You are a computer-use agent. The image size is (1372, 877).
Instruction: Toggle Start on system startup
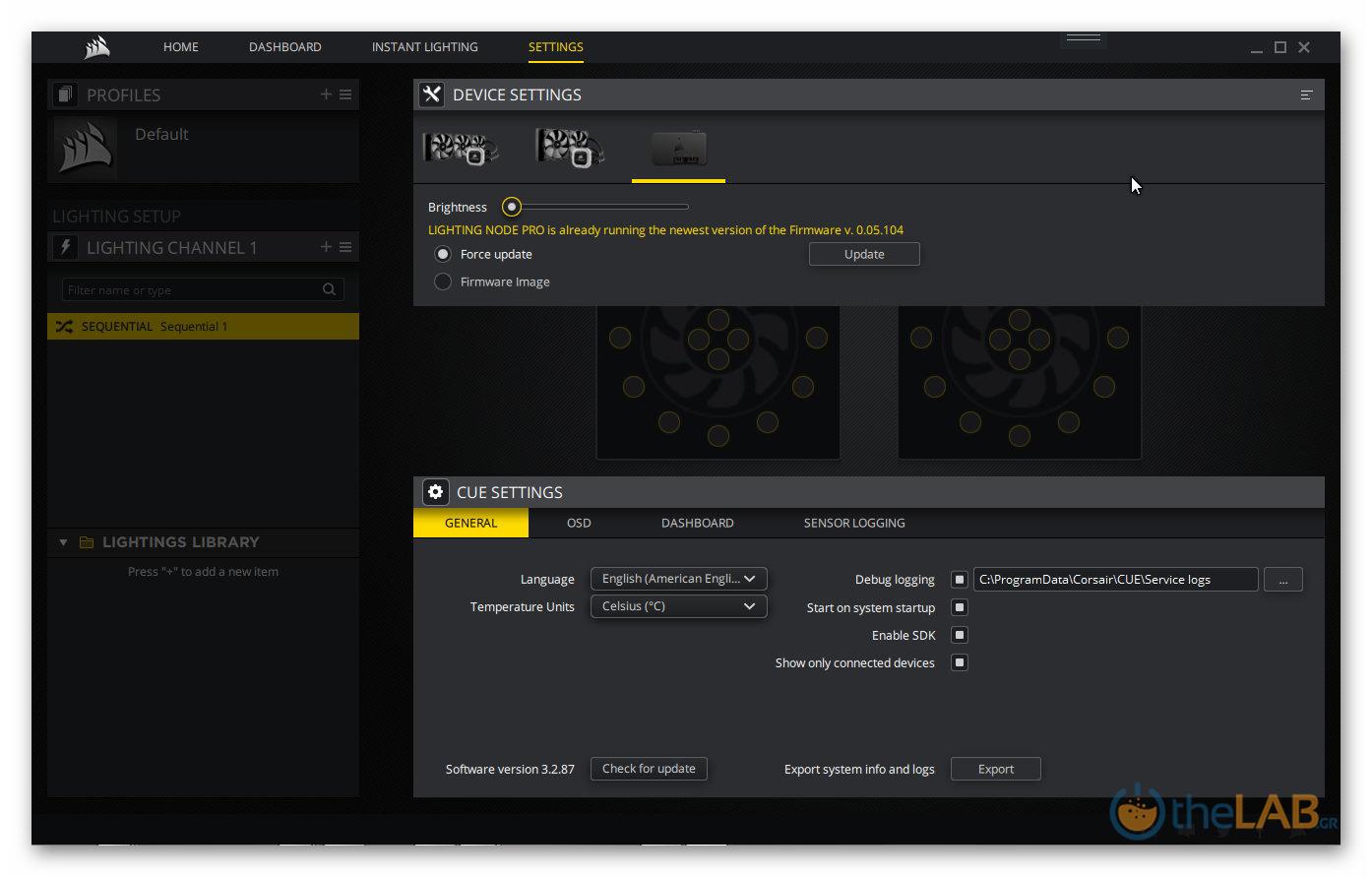click(x=960, y=607)
